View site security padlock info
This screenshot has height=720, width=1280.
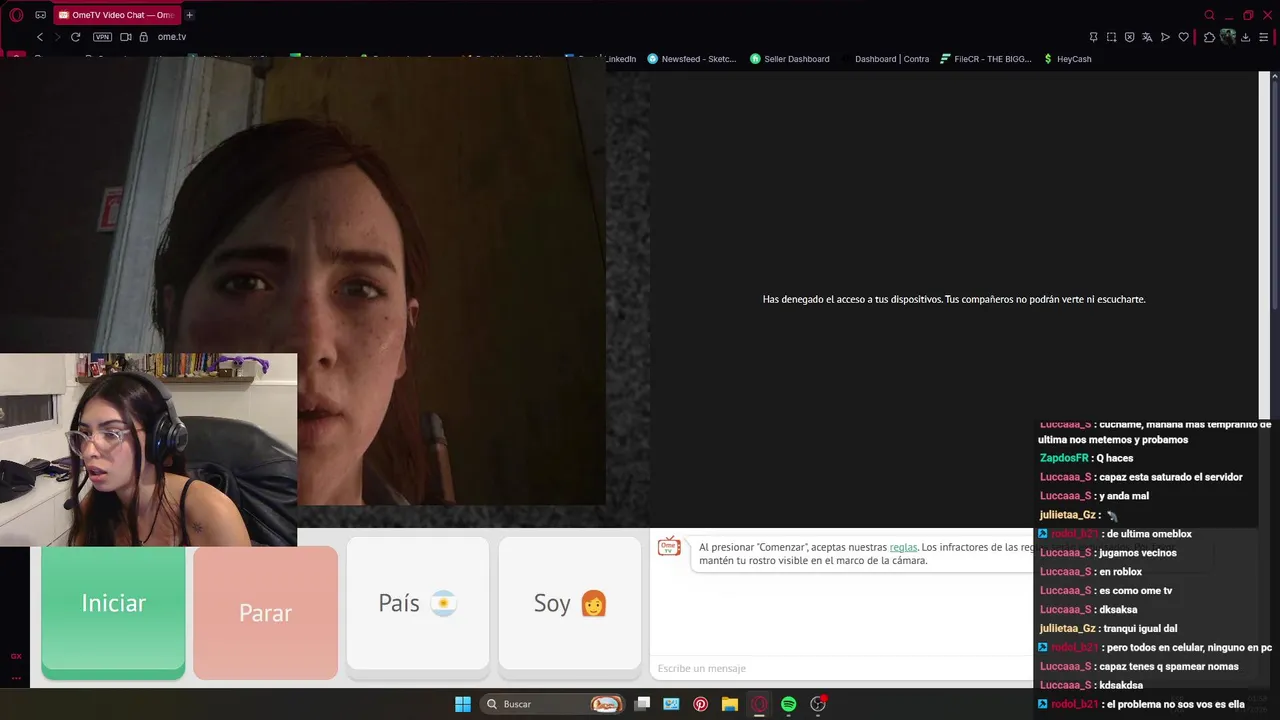pyautogui.click(x=143, y=37)
